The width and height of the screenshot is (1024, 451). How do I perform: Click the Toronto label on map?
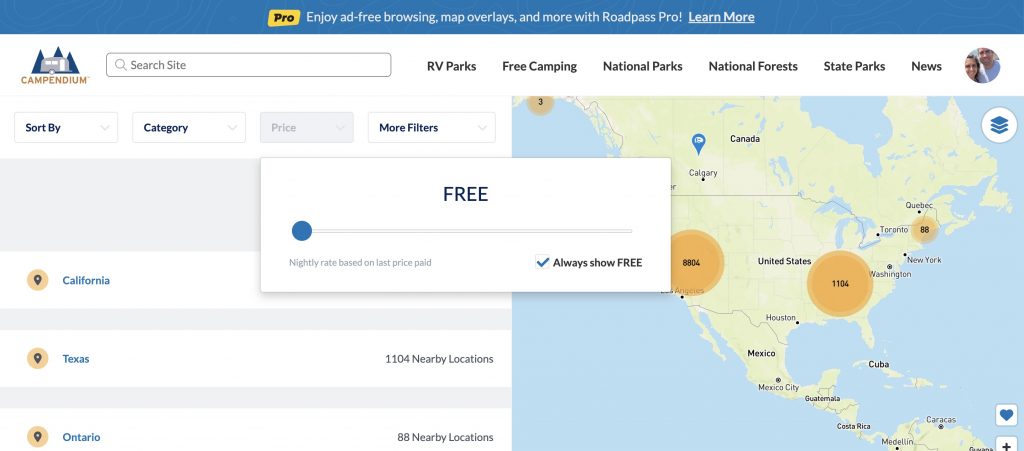894,230
